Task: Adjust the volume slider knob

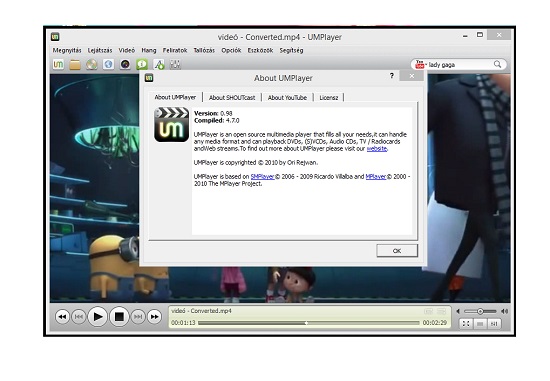Action: pos(480,311)
